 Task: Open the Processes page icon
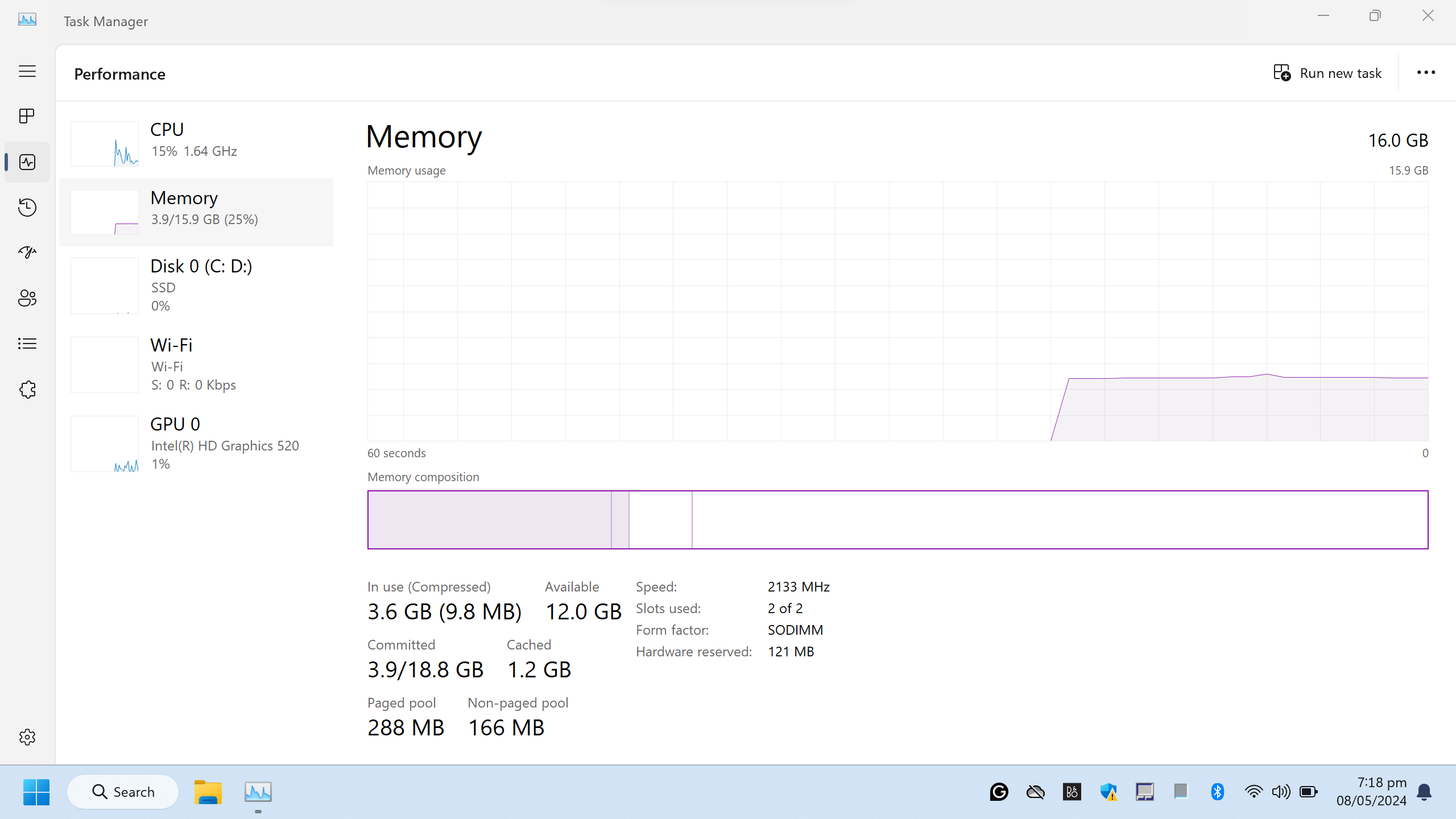[27, 116]
